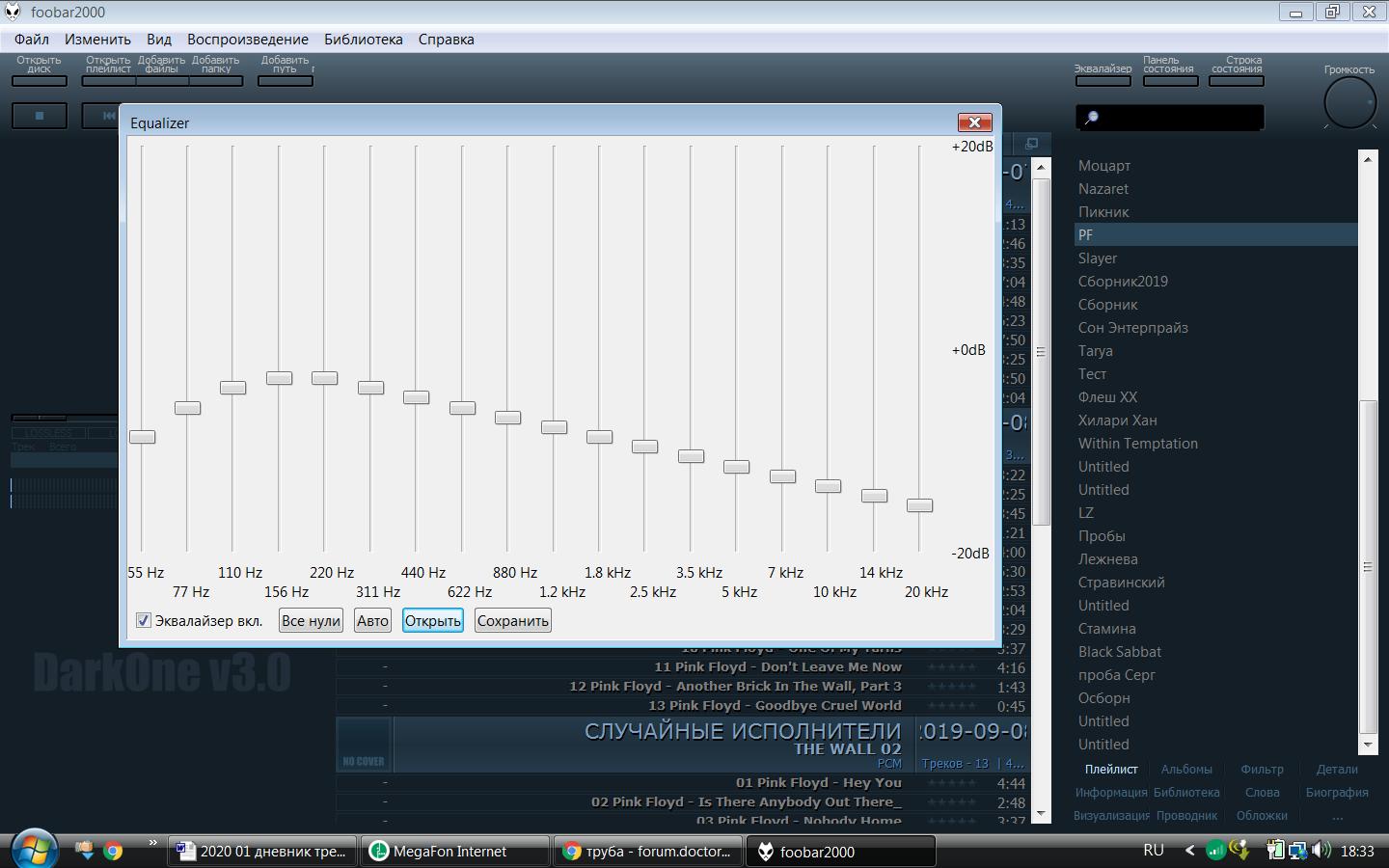
Task: Click the panel layout icon above playlist
Action: click(x=1031, y=144)
